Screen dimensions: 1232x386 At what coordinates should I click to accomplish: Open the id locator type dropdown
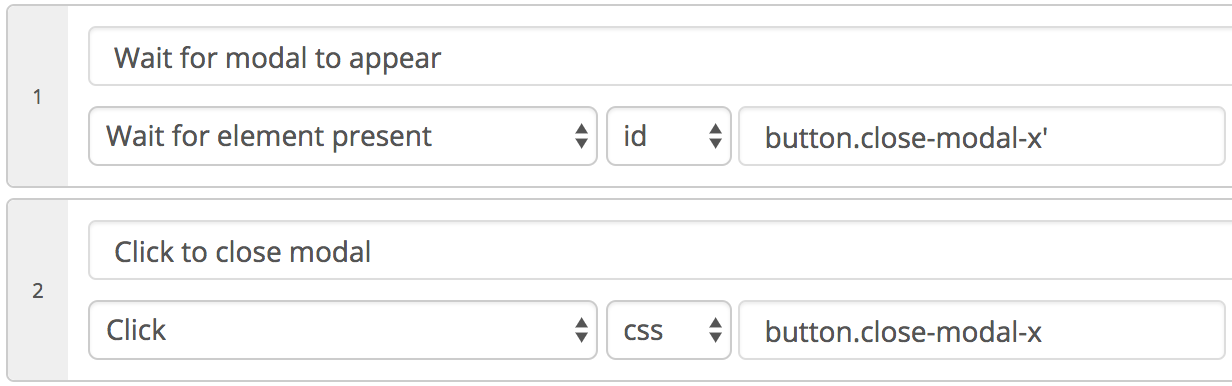point(669,136)
